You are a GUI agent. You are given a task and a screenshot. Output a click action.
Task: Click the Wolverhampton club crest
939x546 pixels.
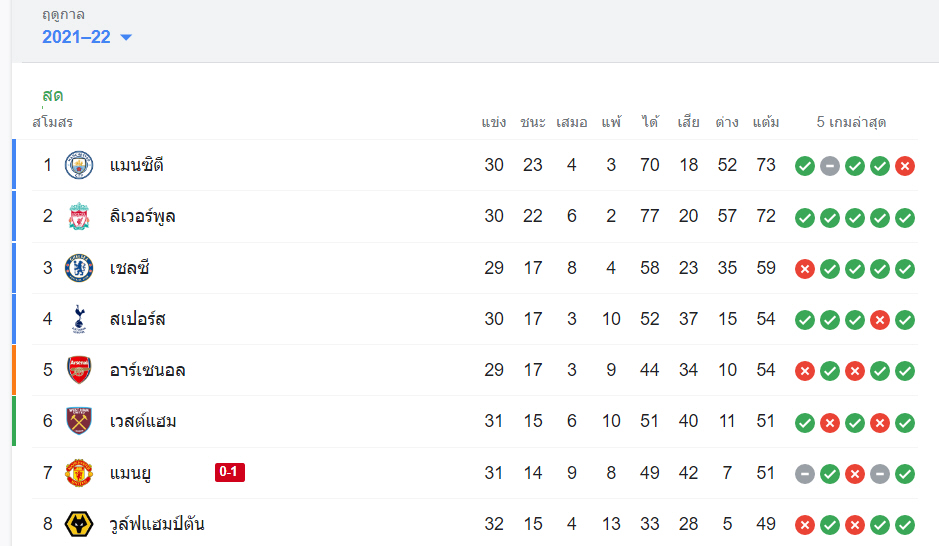[79, 524]
